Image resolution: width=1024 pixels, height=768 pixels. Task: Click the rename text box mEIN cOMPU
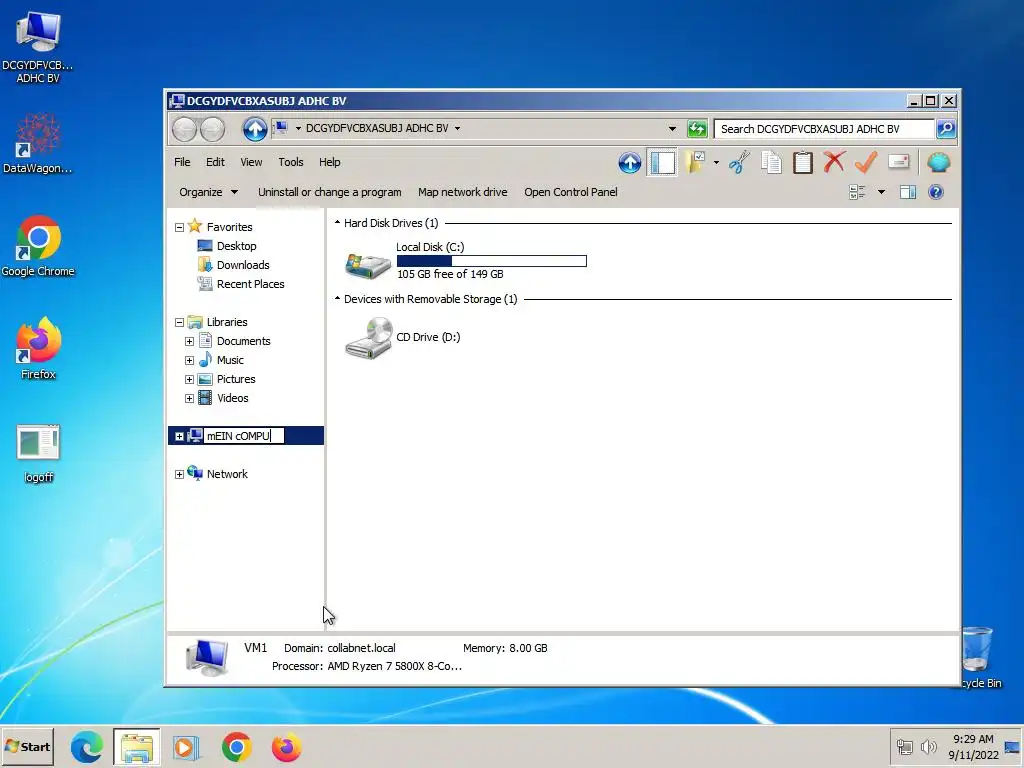pos(244,436)
